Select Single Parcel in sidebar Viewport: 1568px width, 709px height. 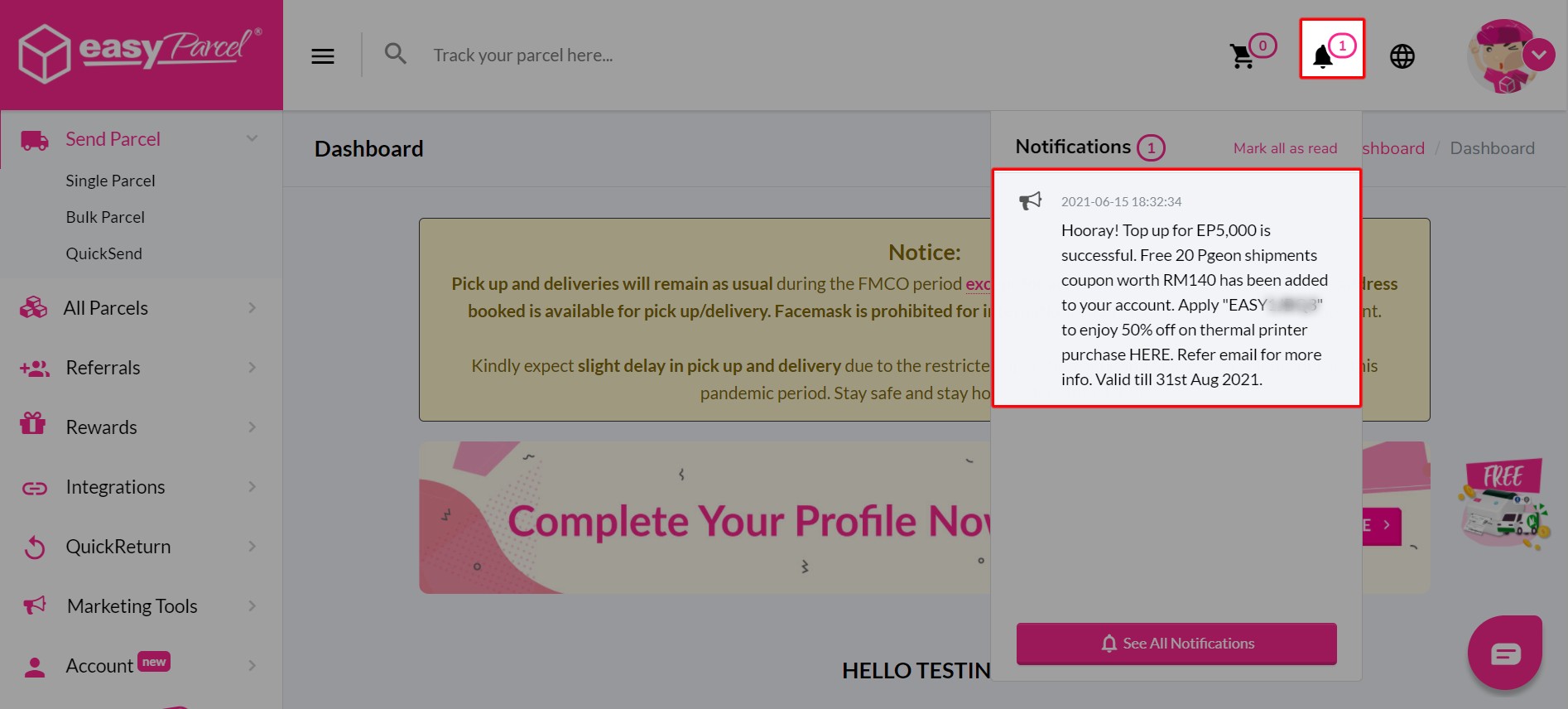tap(110, 181)
